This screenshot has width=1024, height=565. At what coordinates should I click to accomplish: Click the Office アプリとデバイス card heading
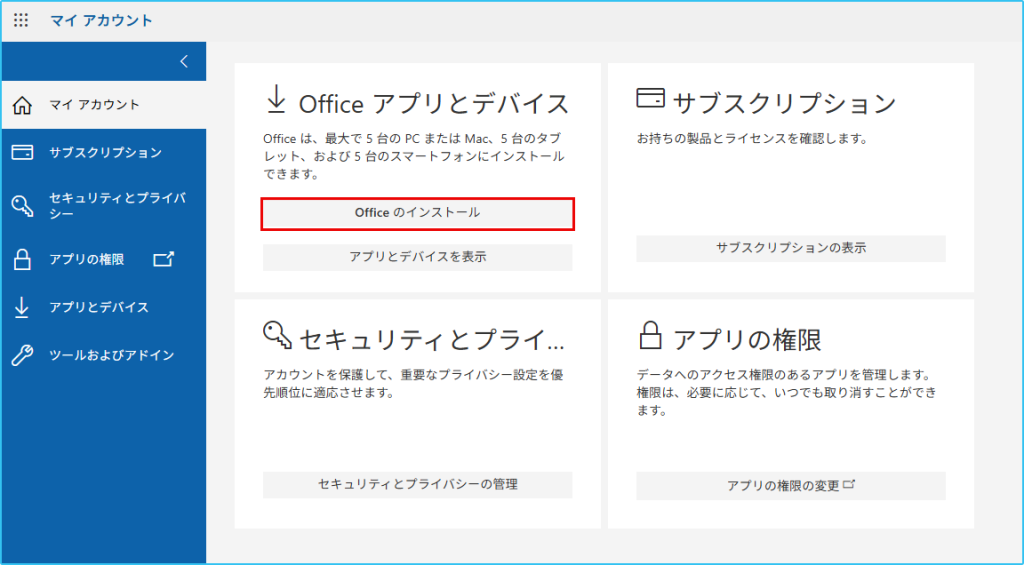434,105
